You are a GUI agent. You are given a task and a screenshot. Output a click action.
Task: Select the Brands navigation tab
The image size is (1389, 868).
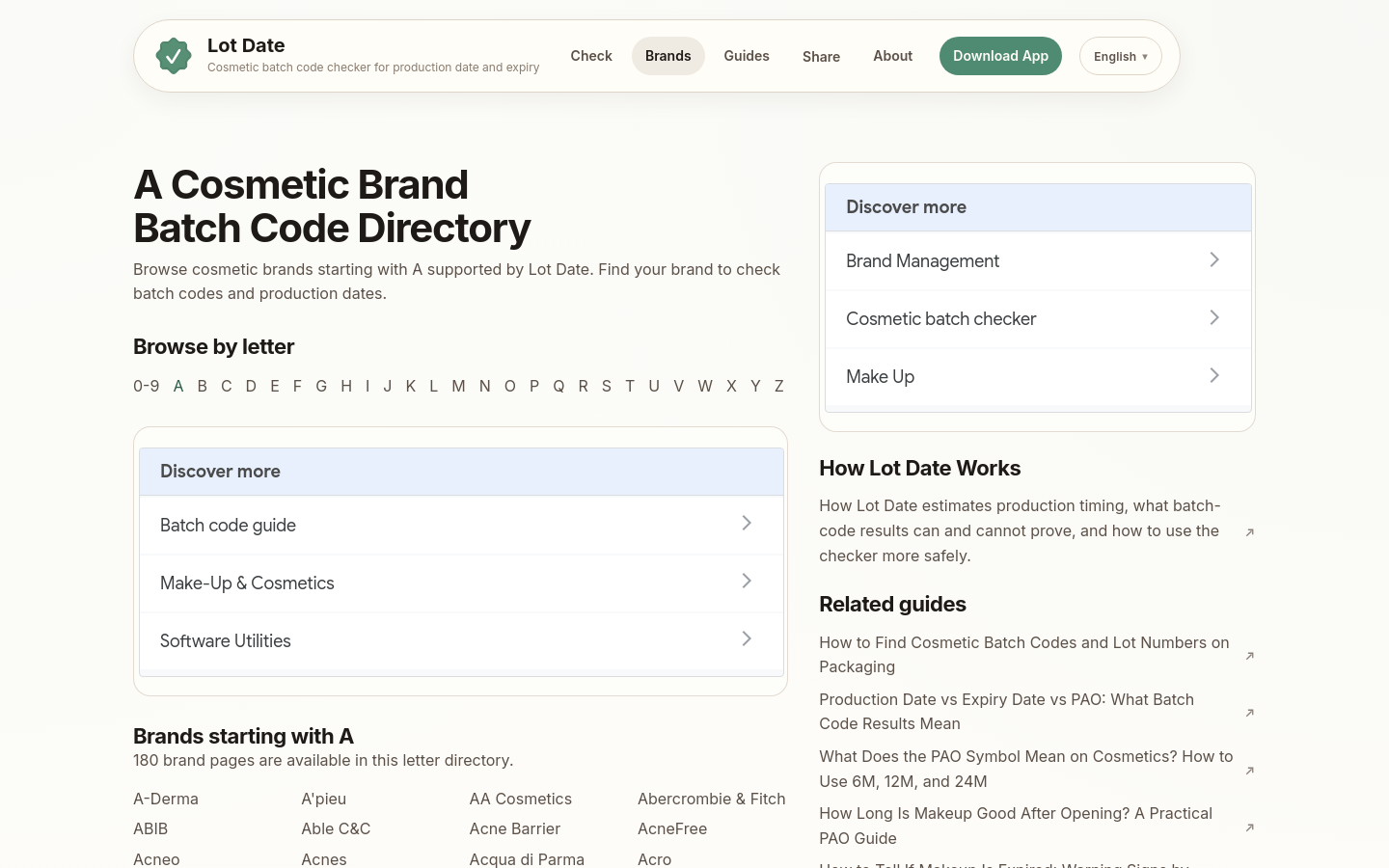pyautogui.click(x=668, y=56)
